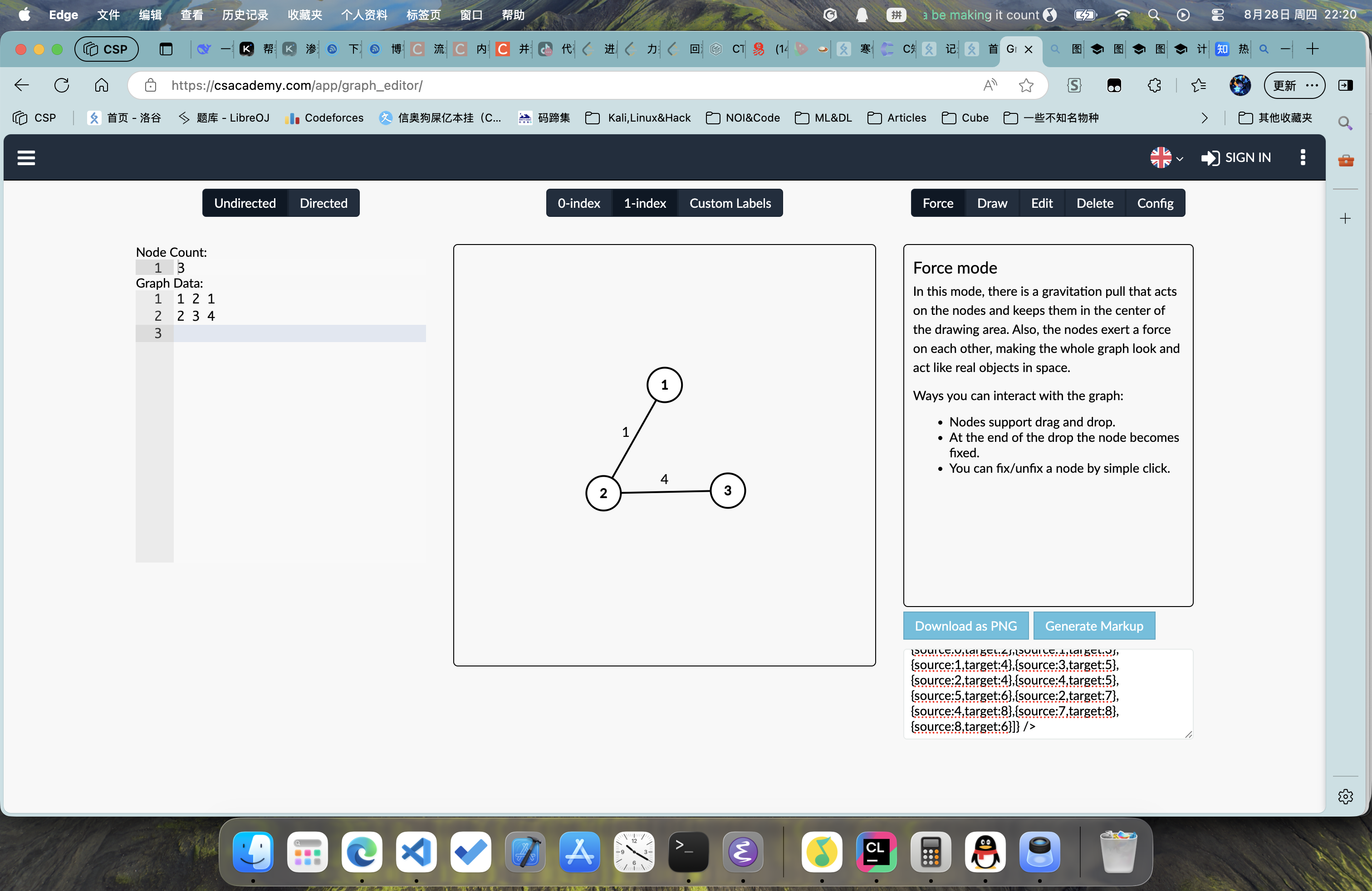The image size is (1372, 891).
Task: Click the browser refresh icon
Action: 62,85
